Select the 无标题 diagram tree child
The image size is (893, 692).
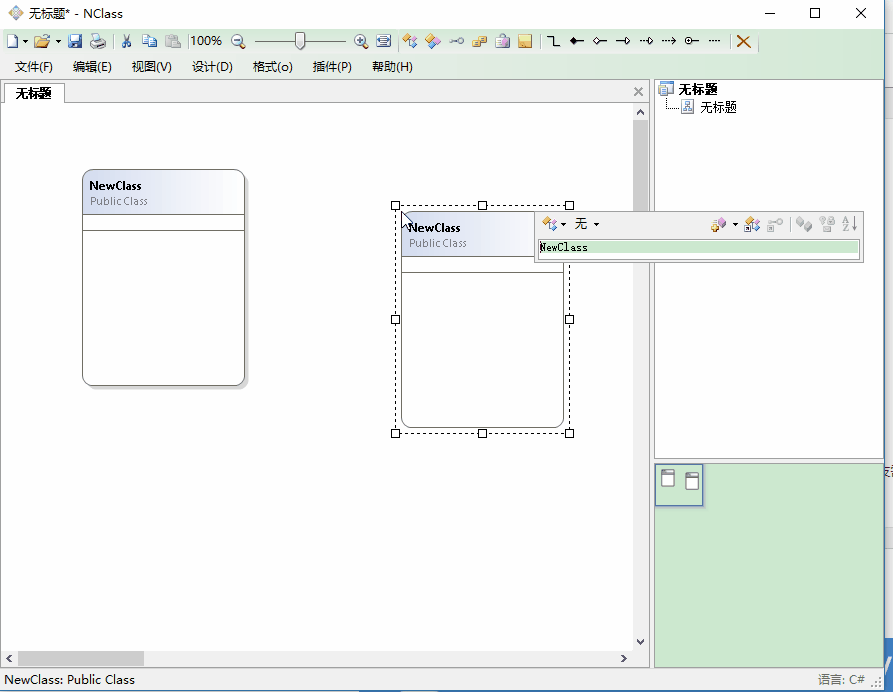point(718,107)
